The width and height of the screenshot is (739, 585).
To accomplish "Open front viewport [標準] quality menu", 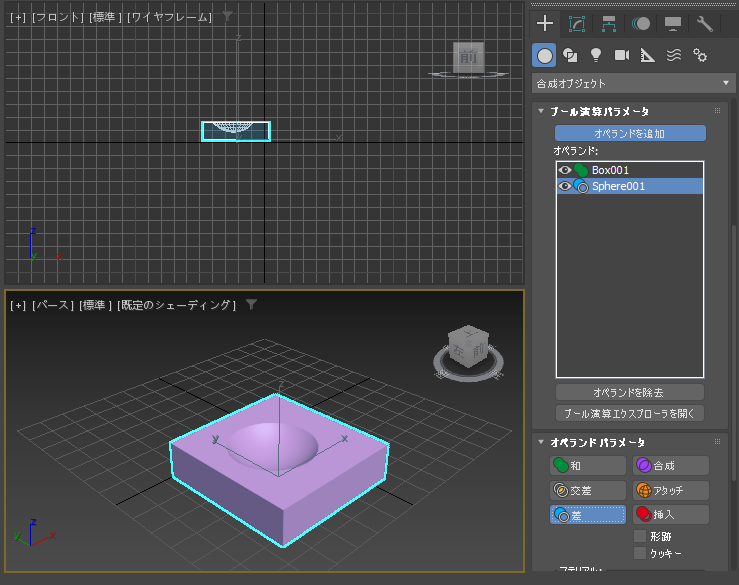I will click(x=106, y=17).
